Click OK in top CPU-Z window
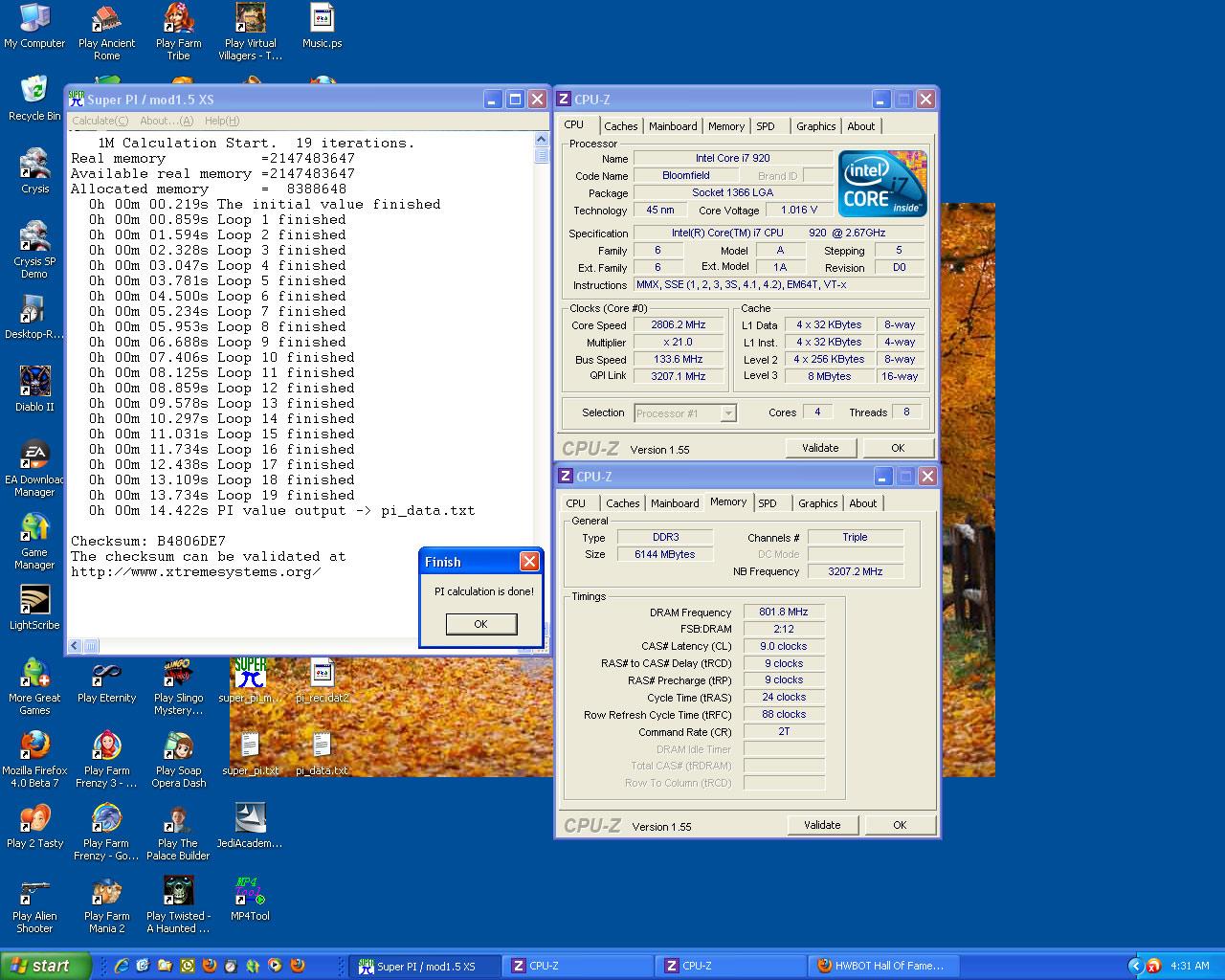Viewport: 1225px width, 980px height. click(898, 448)
